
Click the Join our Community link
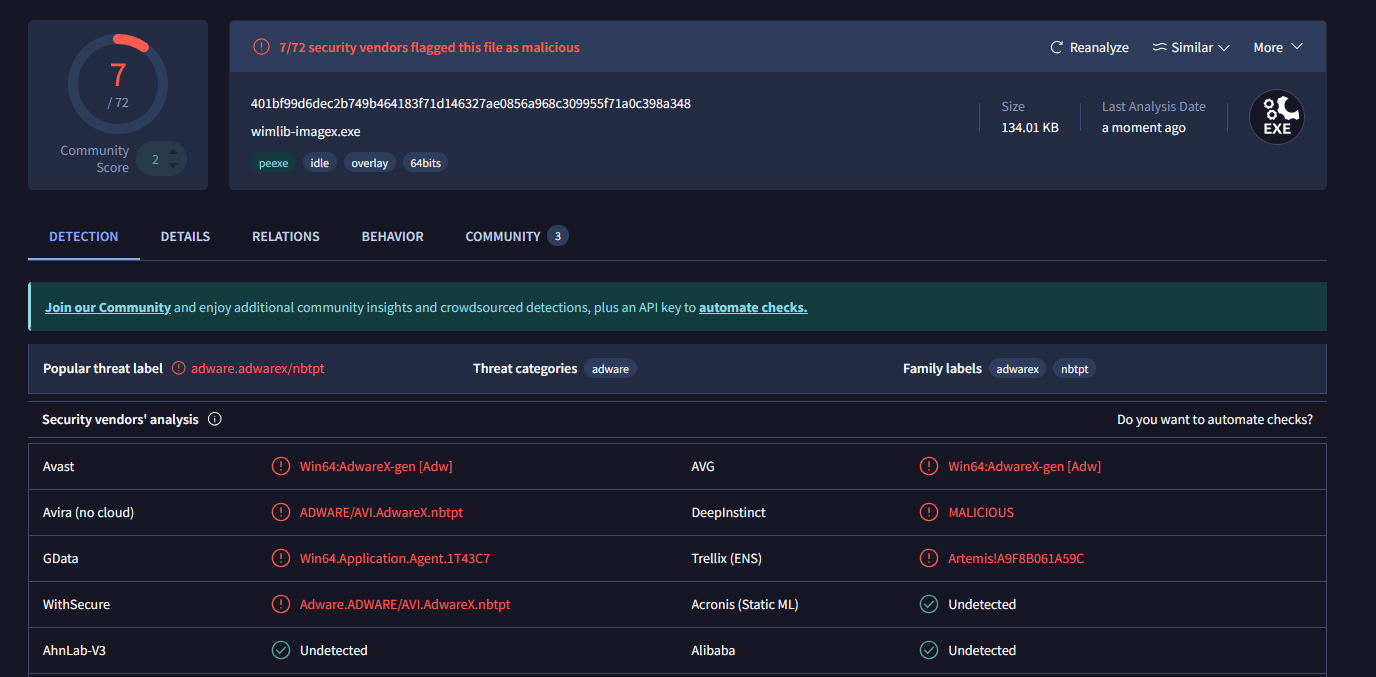point(108,308)
